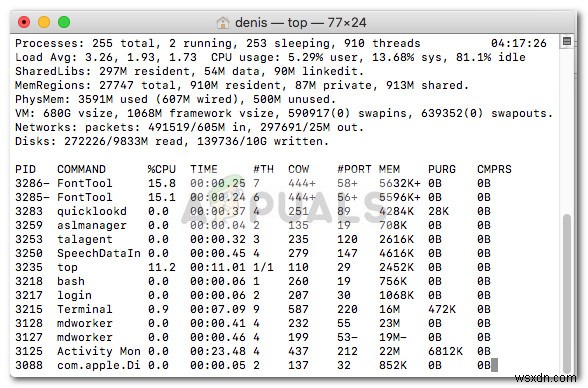Click the Terminal process name
The width and height of the screenshot is (588, 388).
85,309
